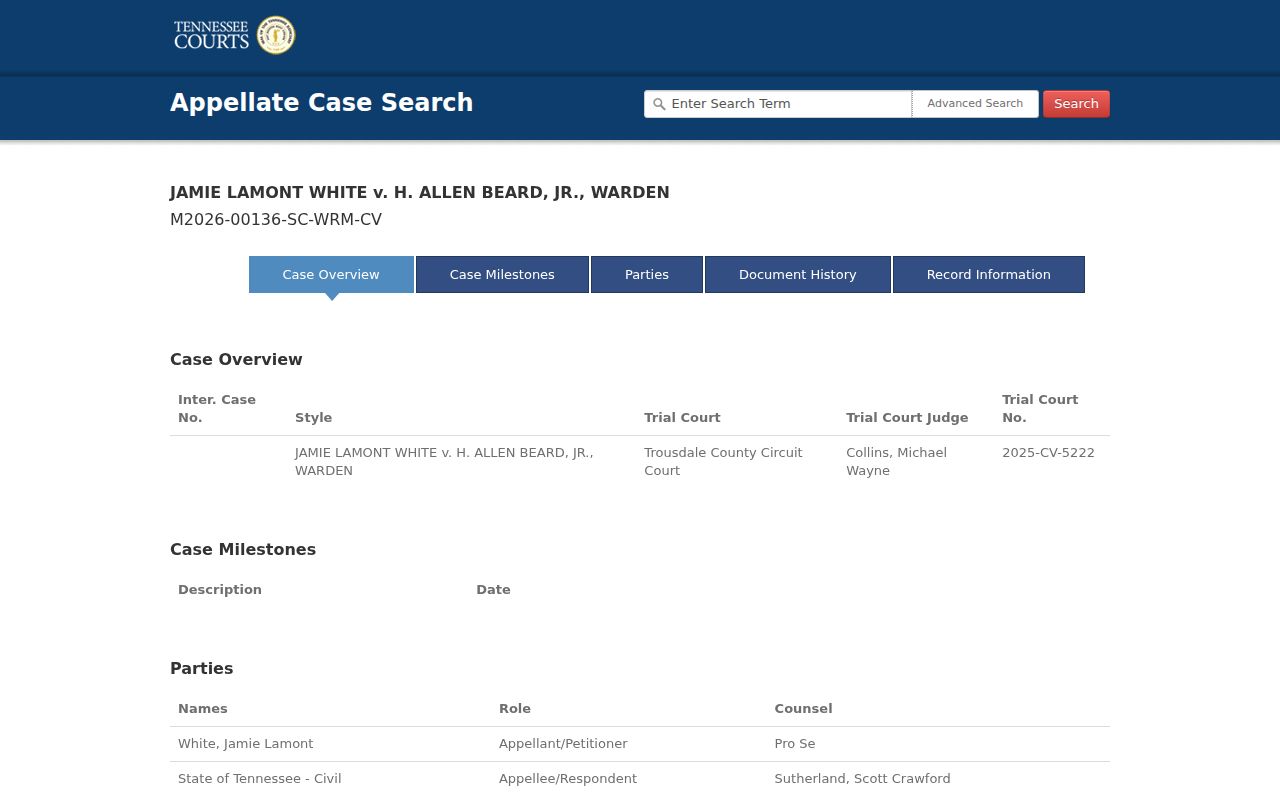Click the Tennessee Courts logo
This screenshot has height=800, width=1280.
pyautogui.click(x=234, y=35)
